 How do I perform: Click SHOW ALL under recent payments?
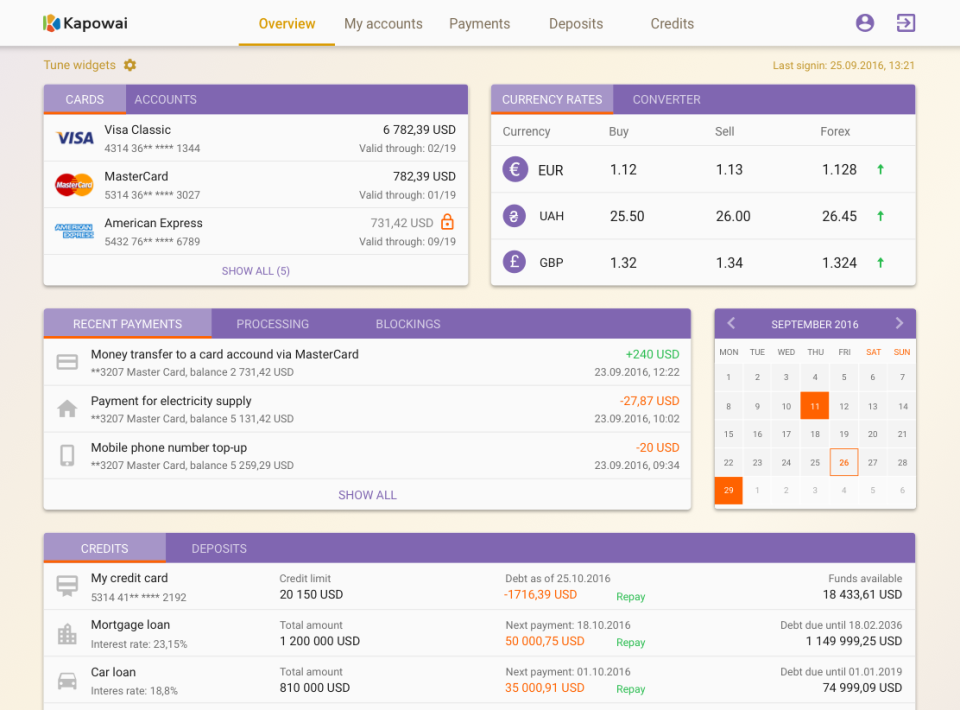tap(367, 495)
